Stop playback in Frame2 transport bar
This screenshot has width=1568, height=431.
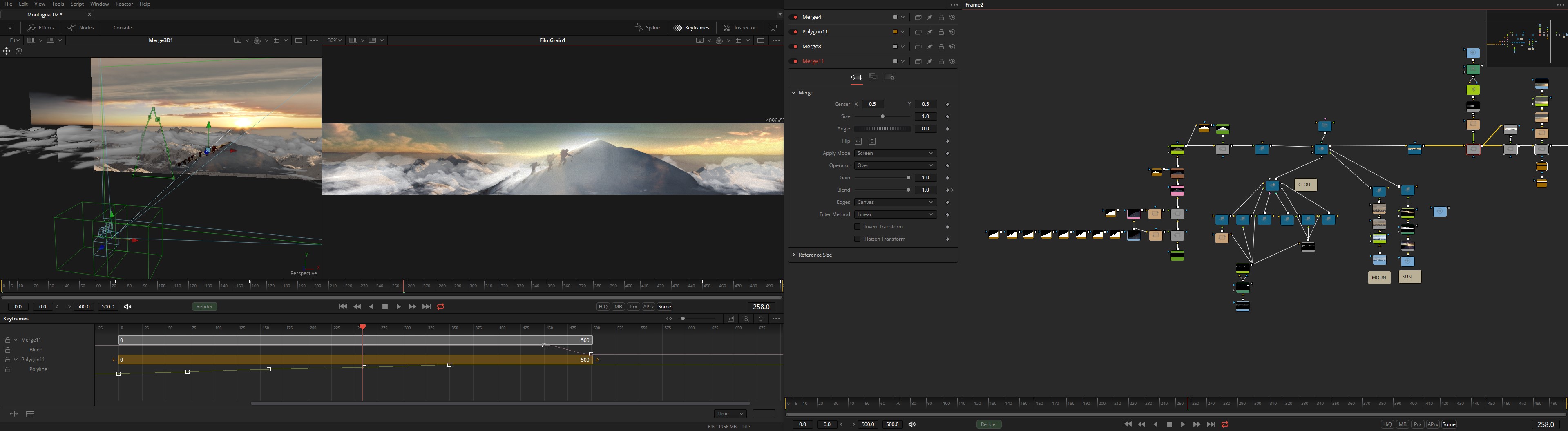1169,425
